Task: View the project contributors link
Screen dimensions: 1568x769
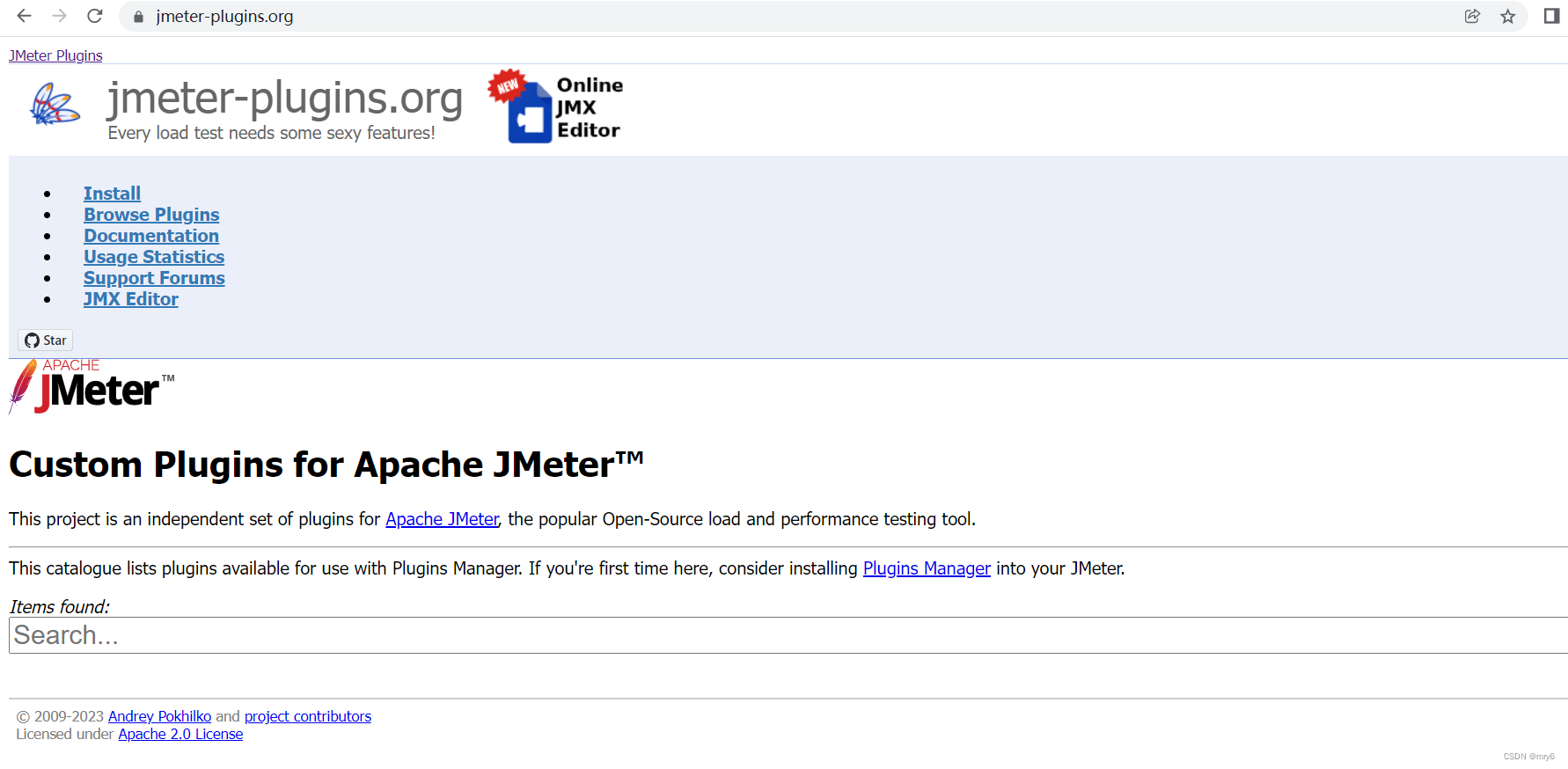Action: click(308, 716)
